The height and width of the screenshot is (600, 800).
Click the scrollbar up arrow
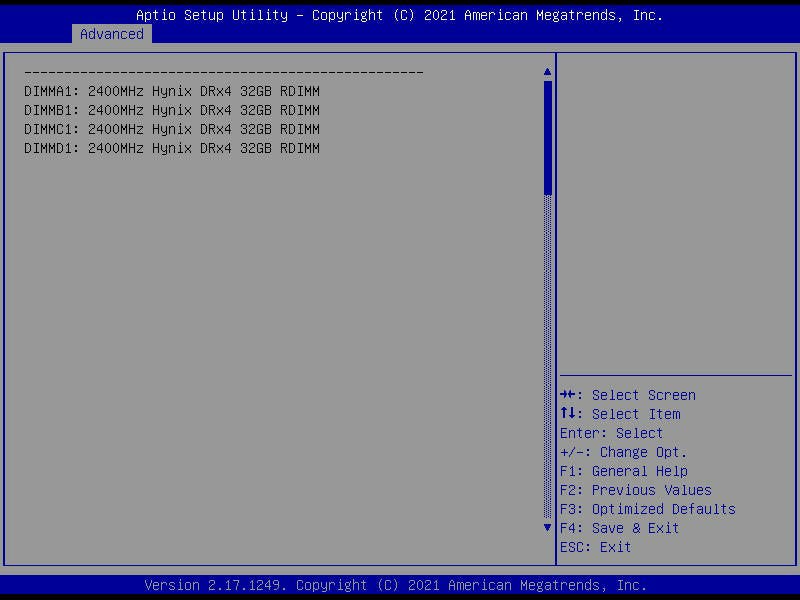click(547, 72)
